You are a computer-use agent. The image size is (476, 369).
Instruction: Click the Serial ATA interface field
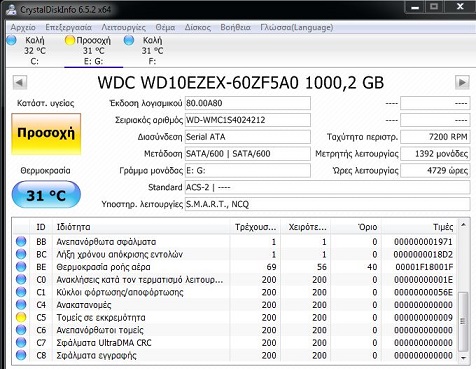coord(248,137)
